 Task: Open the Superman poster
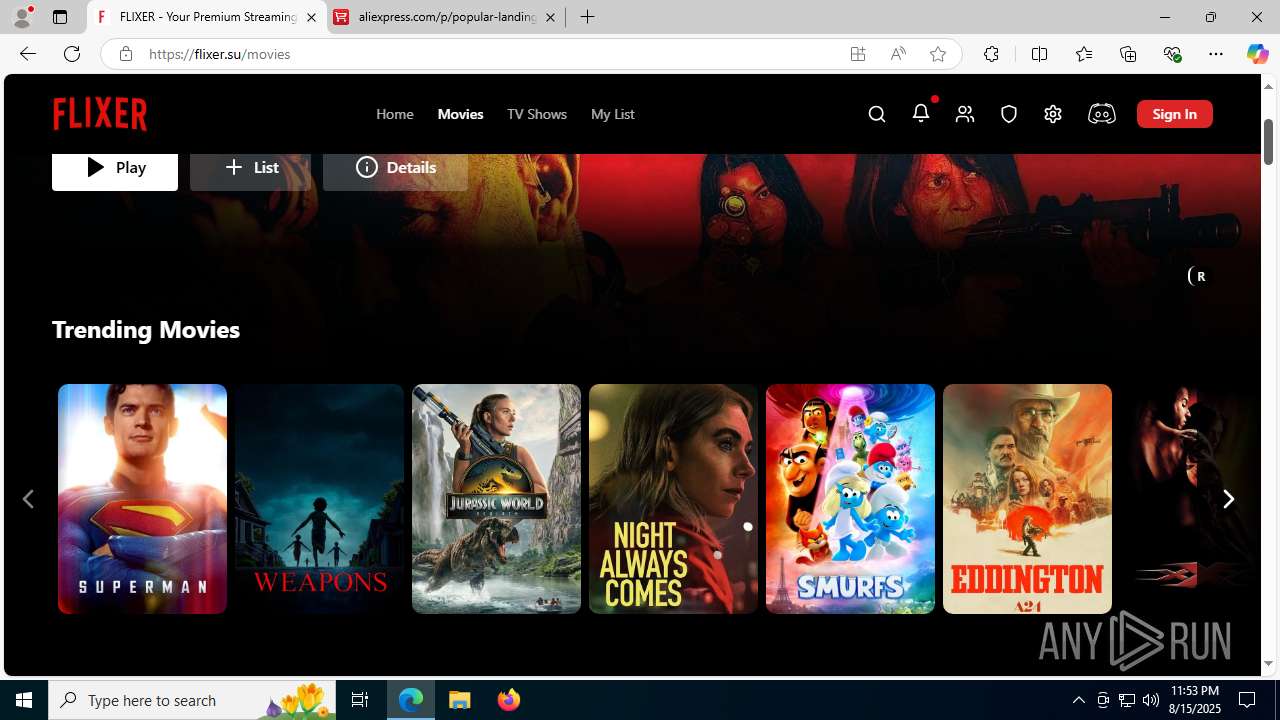(x=142, y=499)
